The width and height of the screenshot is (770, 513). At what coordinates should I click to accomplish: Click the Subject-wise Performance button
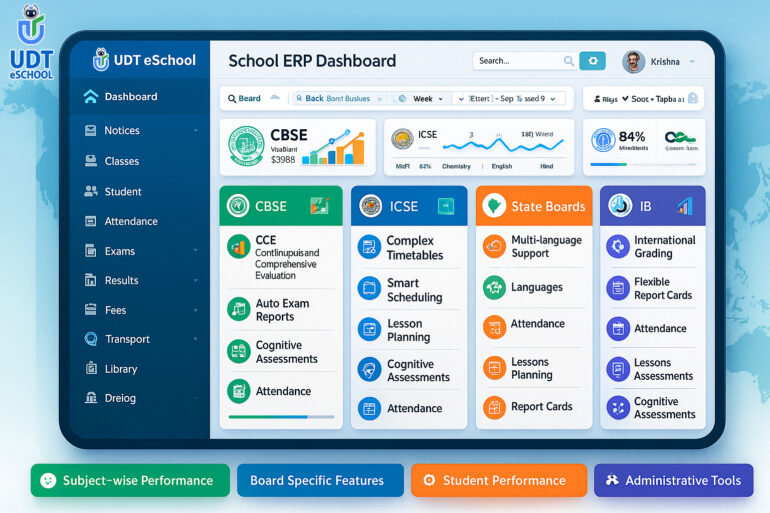pyautogui.click(x=130, y=480)
